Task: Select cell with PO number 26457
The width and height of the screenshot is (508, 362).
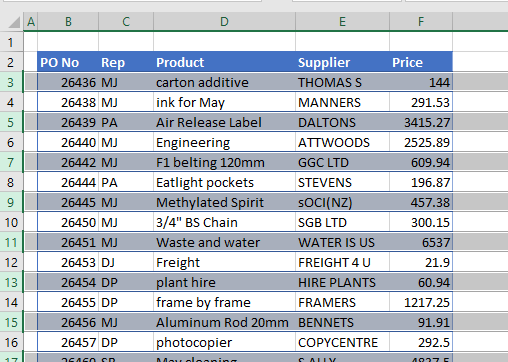Action: coord(68,342)
